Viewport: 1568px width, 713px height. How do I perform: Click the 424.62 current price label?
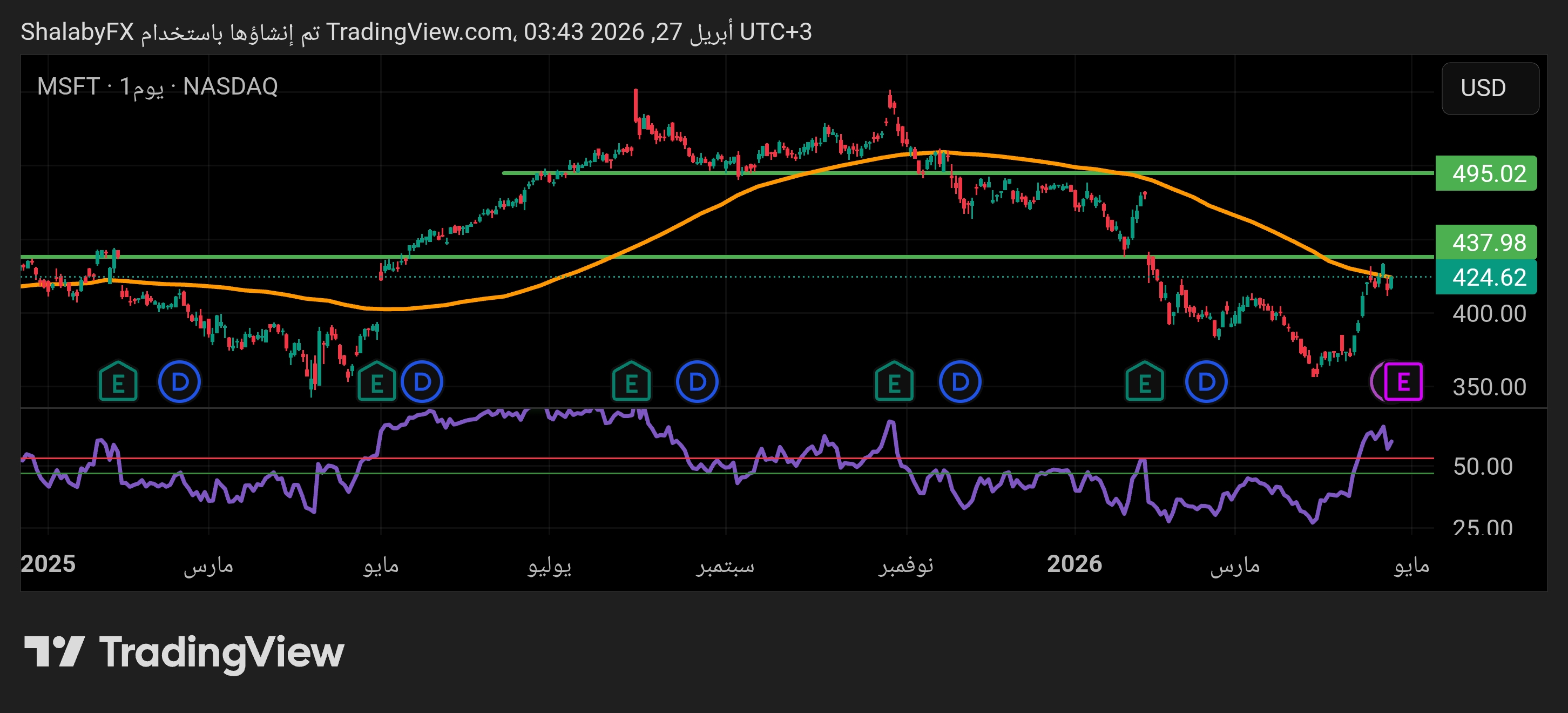tap(1486, 278)
